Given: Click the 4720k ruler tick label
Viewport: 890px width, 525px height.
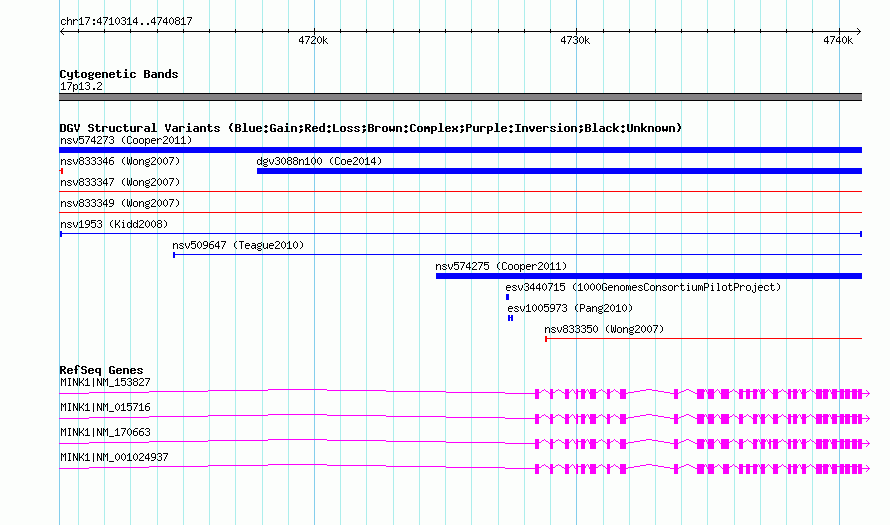Looking at the screenshot, I should [x=313, y=40].
